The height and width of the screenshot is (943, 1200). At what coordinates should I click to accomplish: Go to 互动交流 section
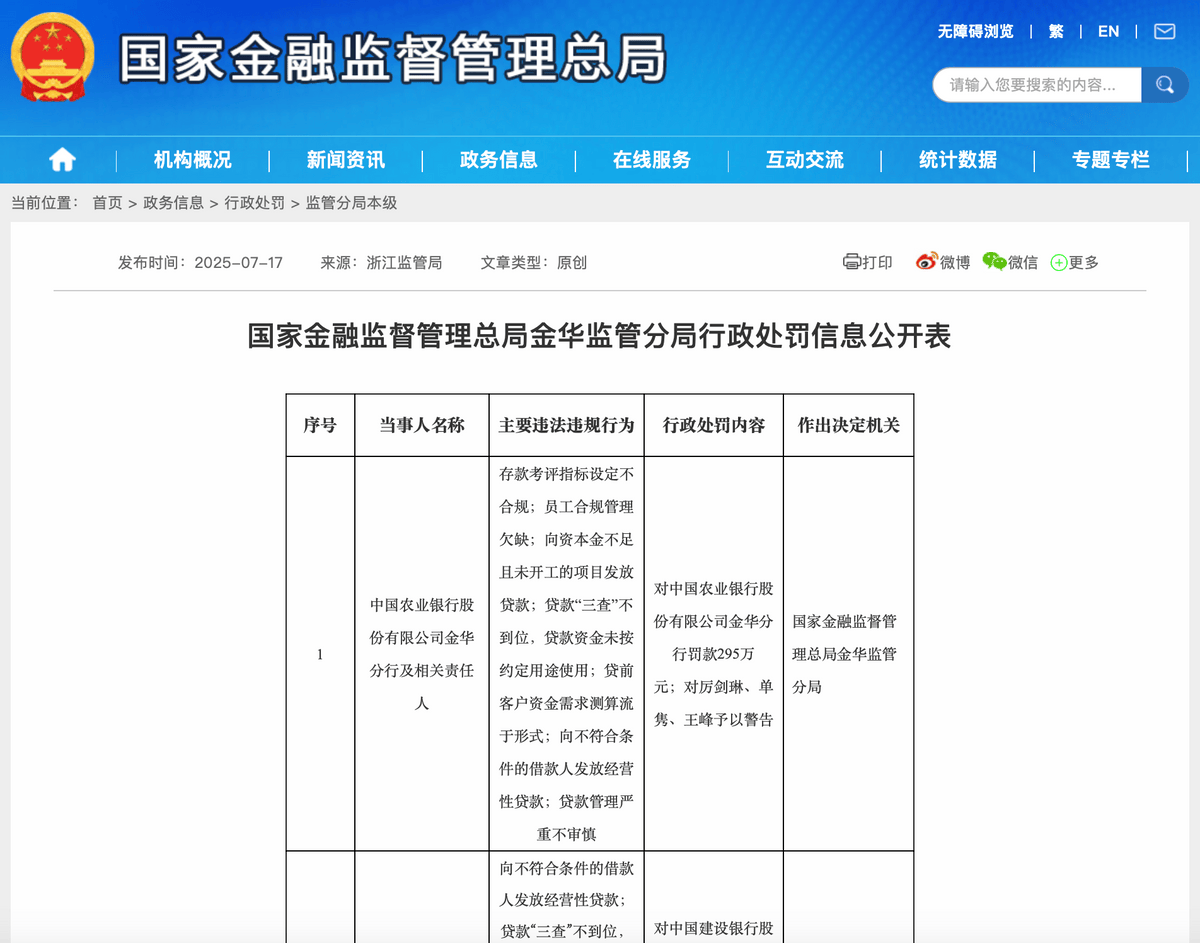(x=805, y=160)
